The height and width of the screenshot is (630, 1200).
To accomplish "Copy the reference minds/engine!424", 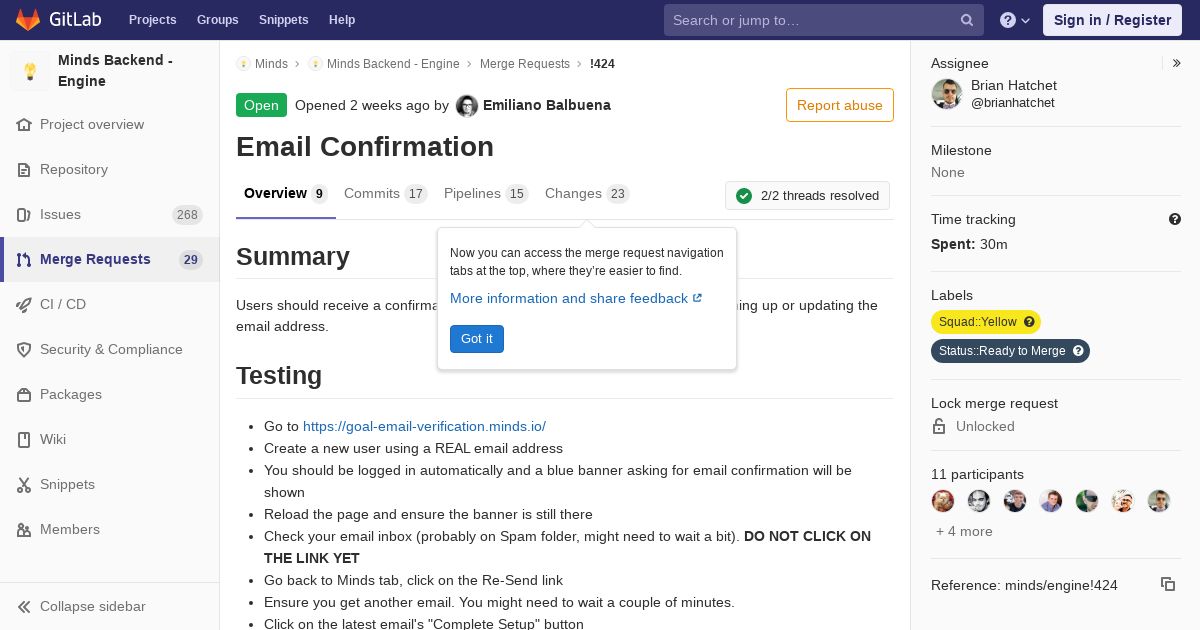I will click(1168, 584).
